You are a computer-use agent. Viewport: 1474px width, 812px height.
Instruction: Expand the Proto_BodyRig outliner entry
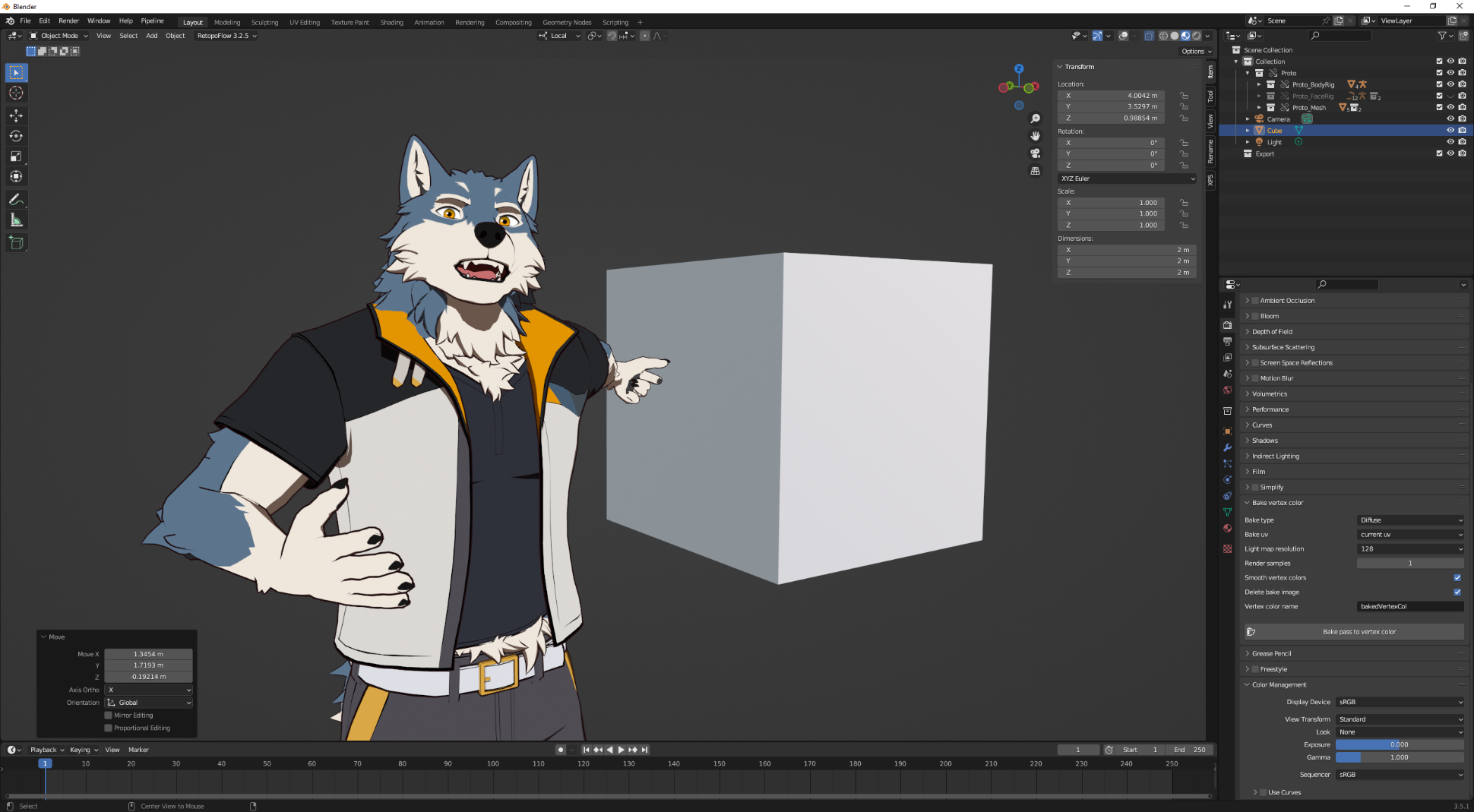coord(1260,84)
